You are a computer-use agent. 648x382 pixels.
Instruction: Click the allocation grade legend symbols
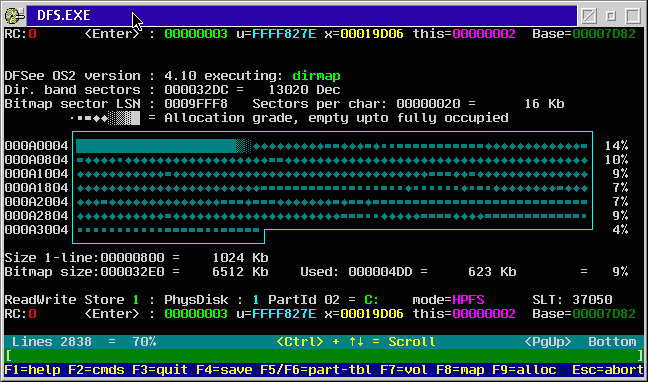coord(105,118)
